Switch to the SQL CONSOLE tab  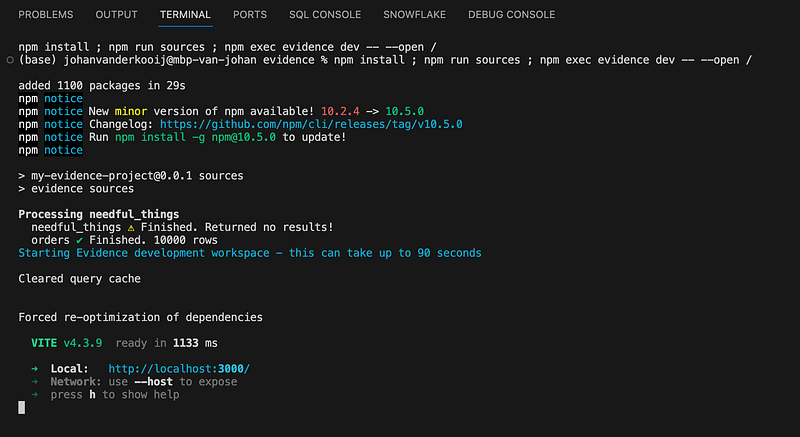[x=325, y=15]
